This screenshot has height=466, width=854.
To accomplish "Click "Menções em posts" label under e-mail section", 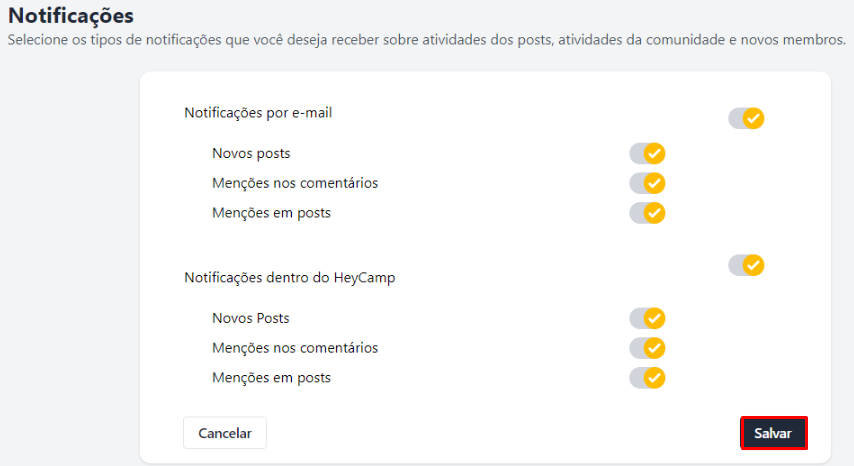I will [271, 213].
